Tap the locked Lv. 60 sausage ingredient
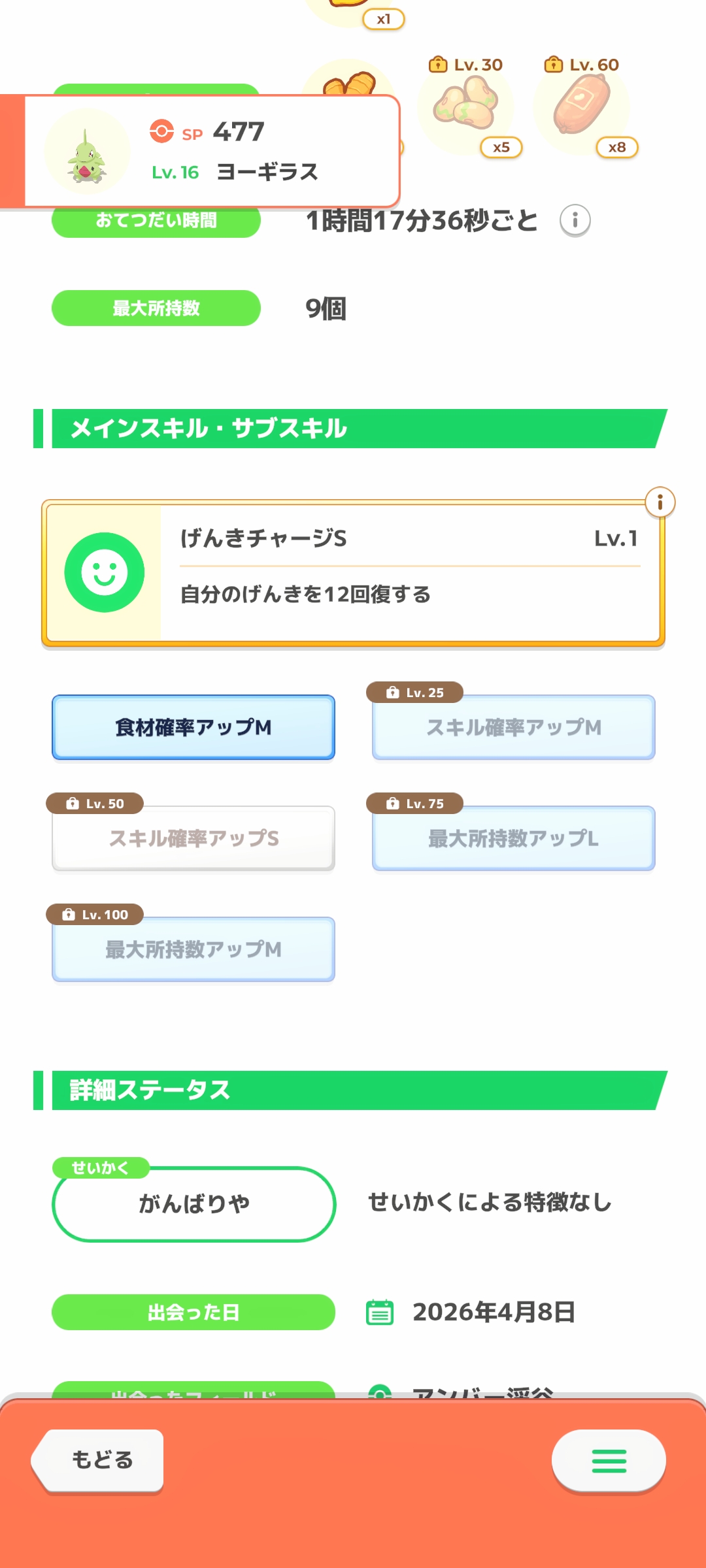Image resolution: width=706 pixels, height=1568 pixels. point(582,105)
